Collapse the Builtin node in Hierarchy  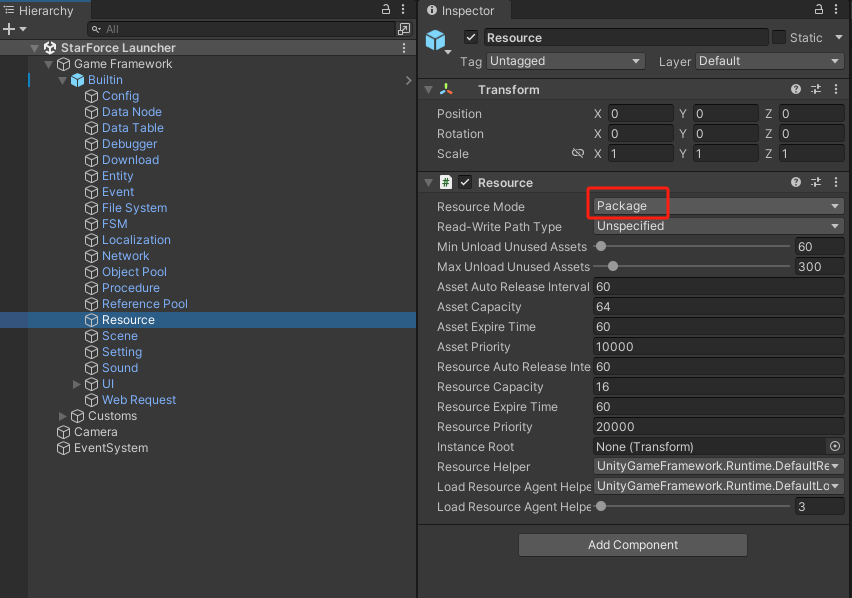62,79
